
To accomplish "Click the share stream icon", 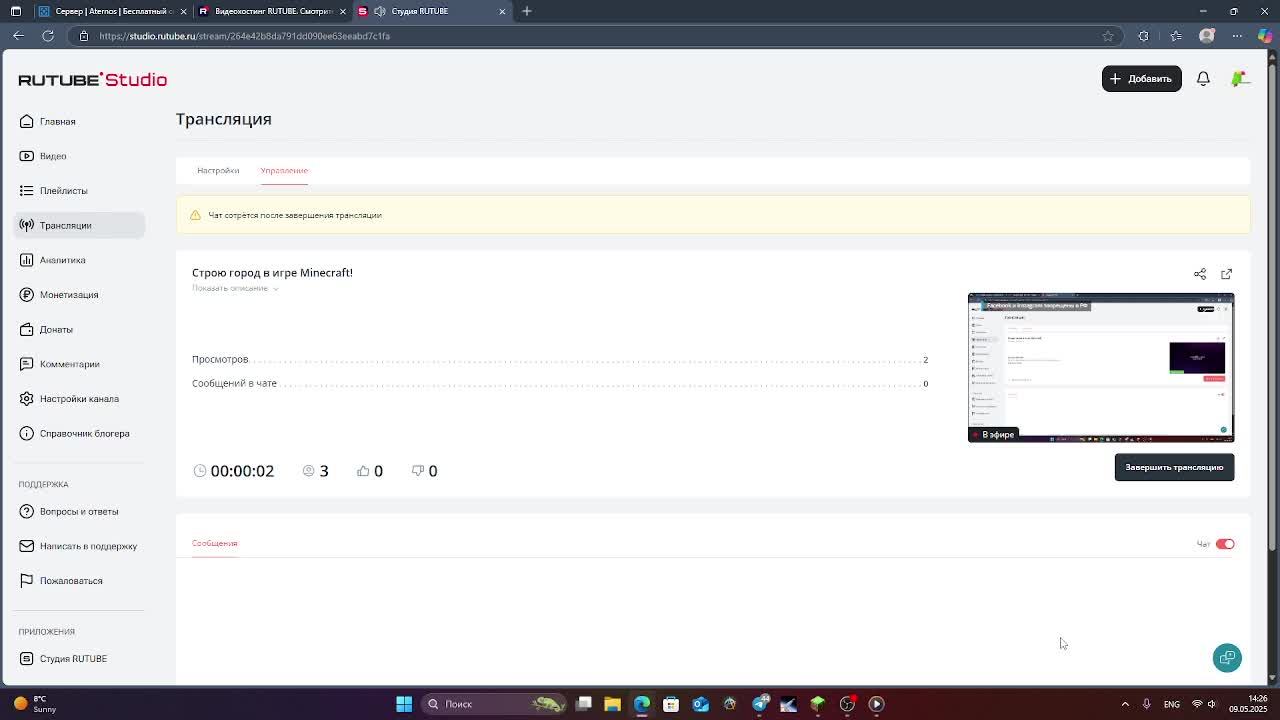I will (1200, 274).
